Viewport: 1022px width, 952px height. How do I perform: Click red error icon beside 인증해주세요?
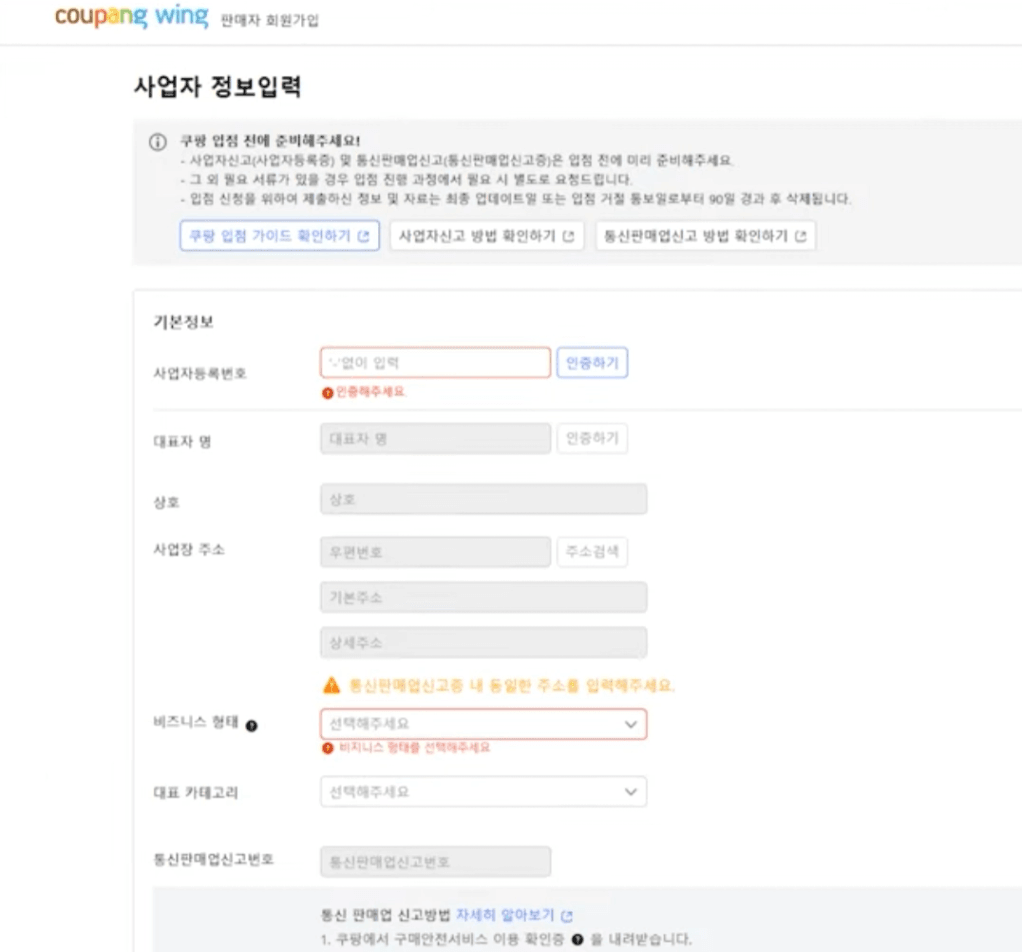click(x=327, y=392)
